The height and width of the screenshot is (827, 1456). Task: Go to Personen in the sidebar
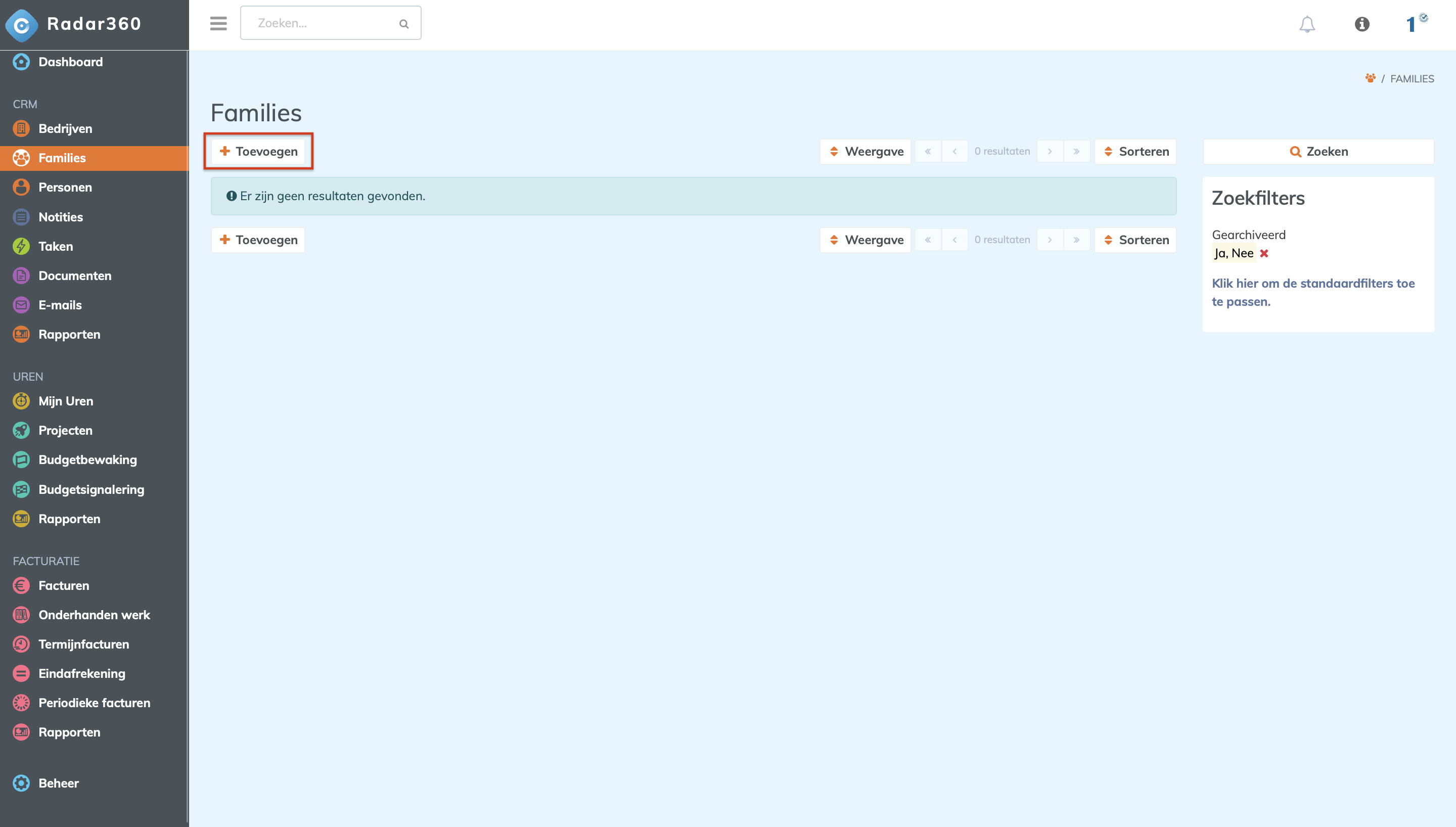point(65,188)
